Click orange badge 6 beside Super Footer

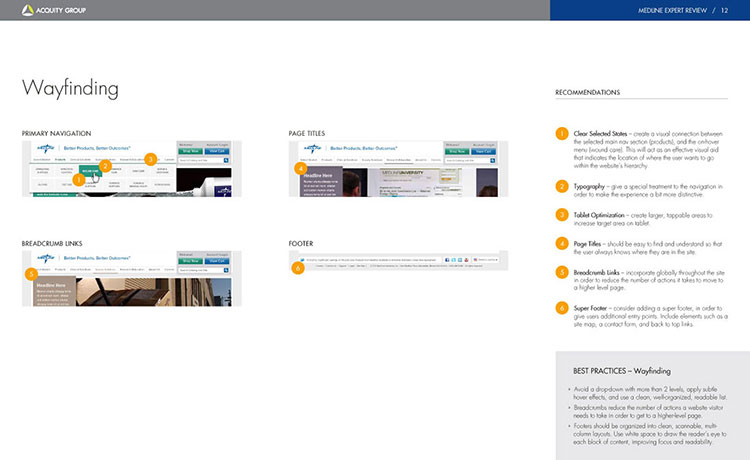click(562, 308)
